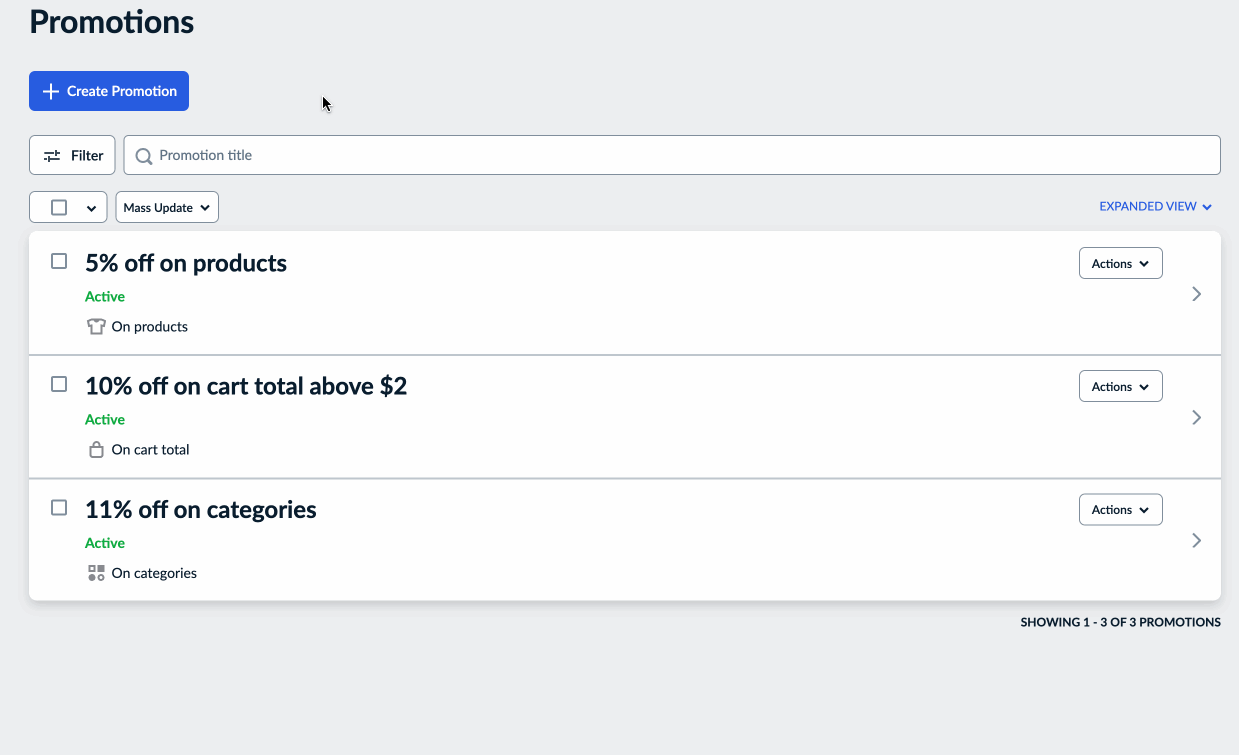Open Actions menu for 5% off on products
The height and width of the screenshot is (755, 1239).
(1120, 264)
